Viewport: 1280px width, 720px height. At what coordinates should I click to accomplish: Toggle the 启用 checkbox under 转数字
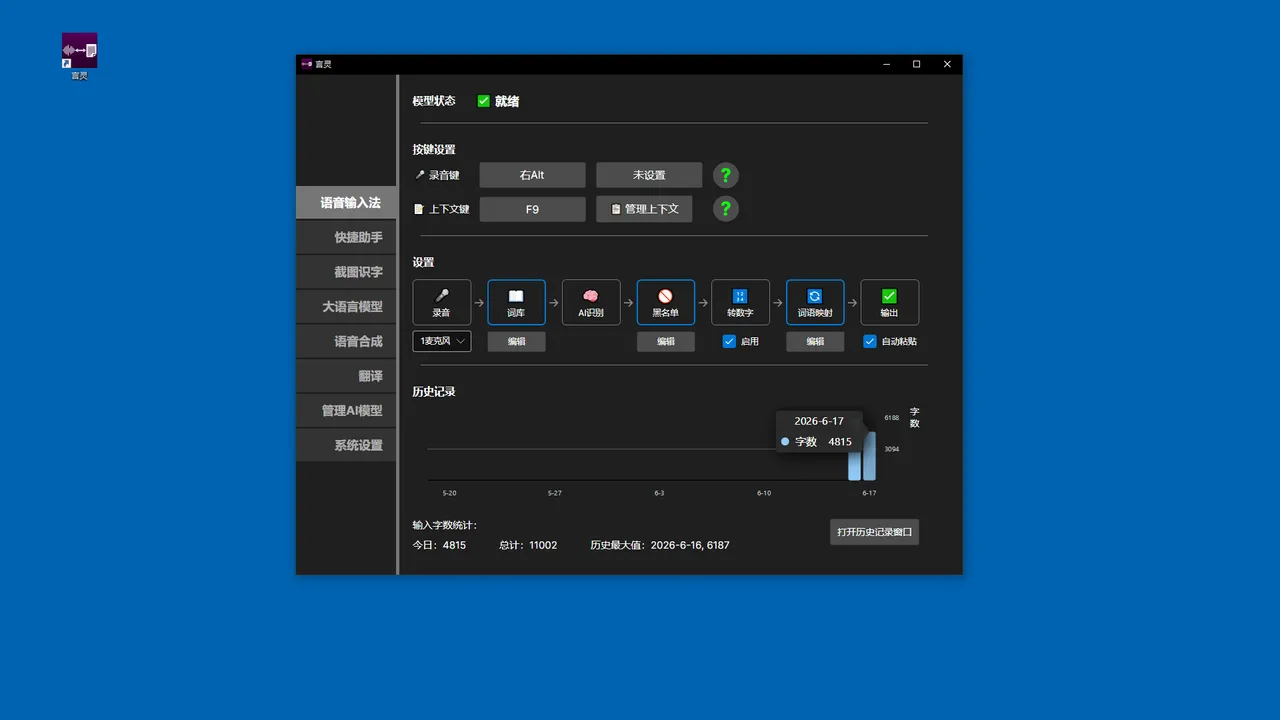pos(729,341)
